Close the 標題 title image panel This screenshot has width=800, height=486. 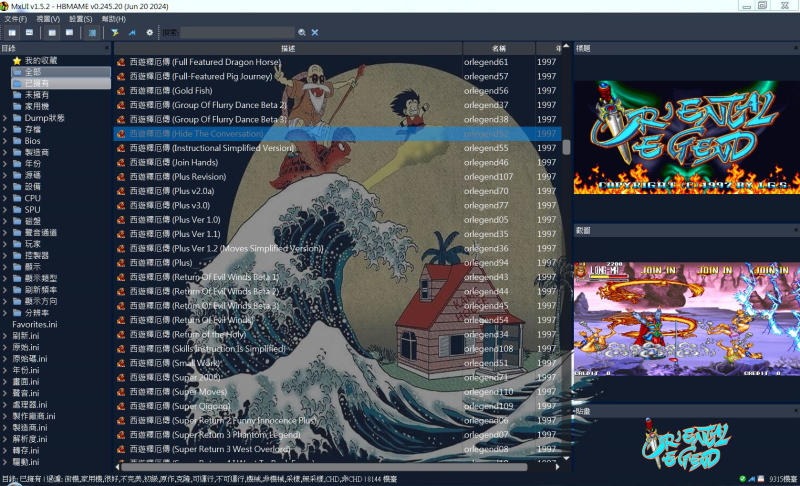(x=796, y=48)
